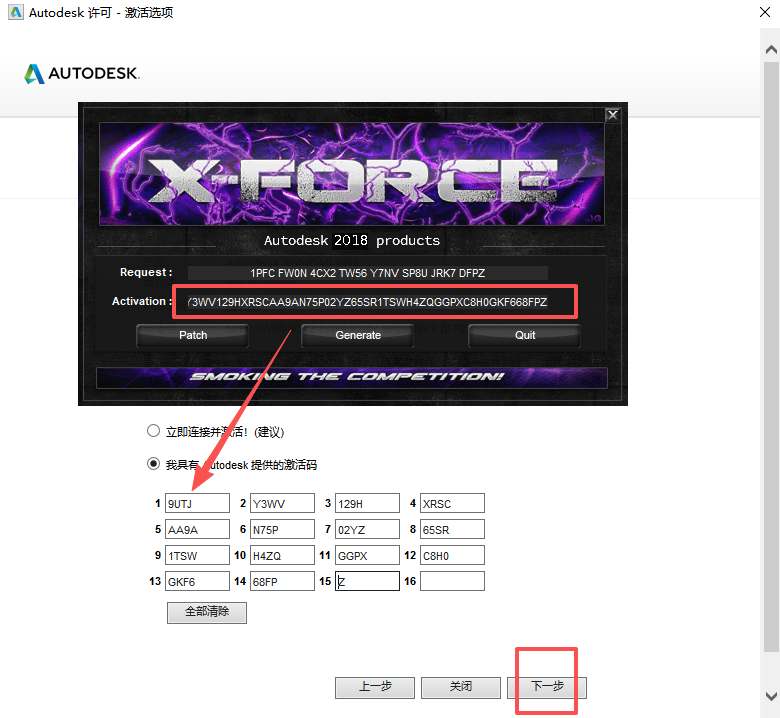Click the Quit button
The image size is (780, 718).
tap(525, 335)
